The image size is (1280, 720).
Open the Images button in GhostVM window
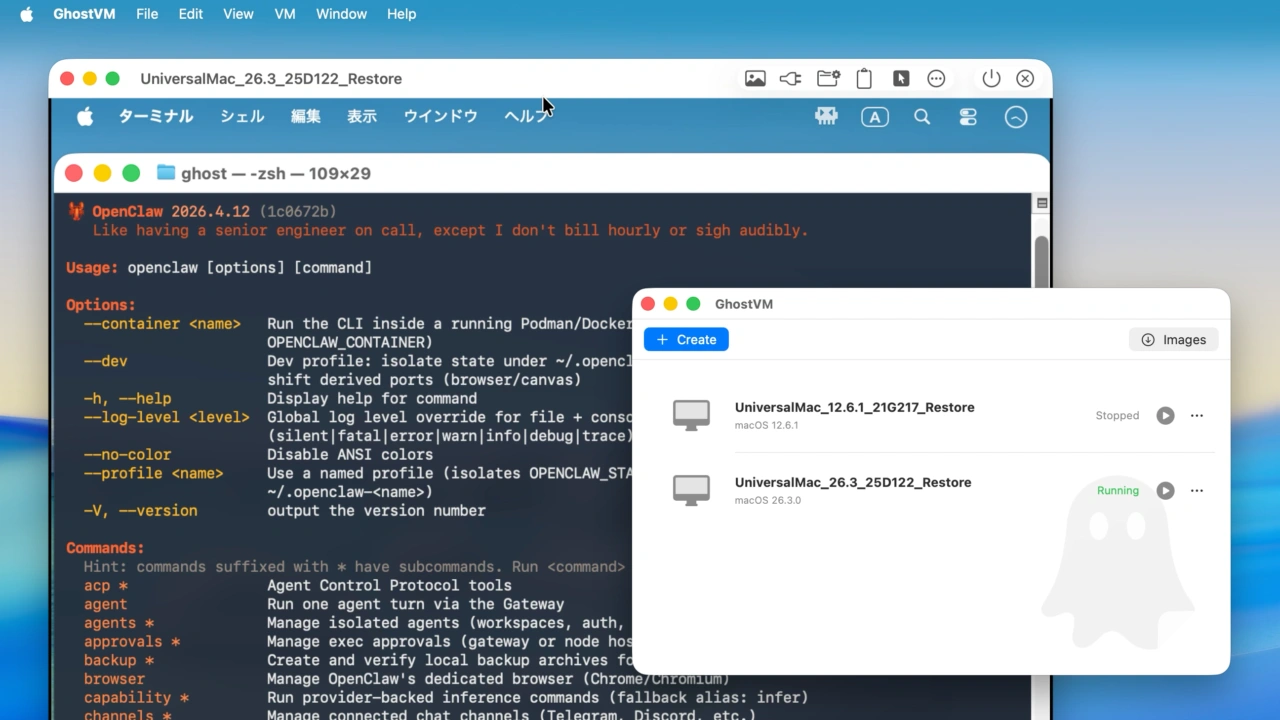click(1174, 340)
